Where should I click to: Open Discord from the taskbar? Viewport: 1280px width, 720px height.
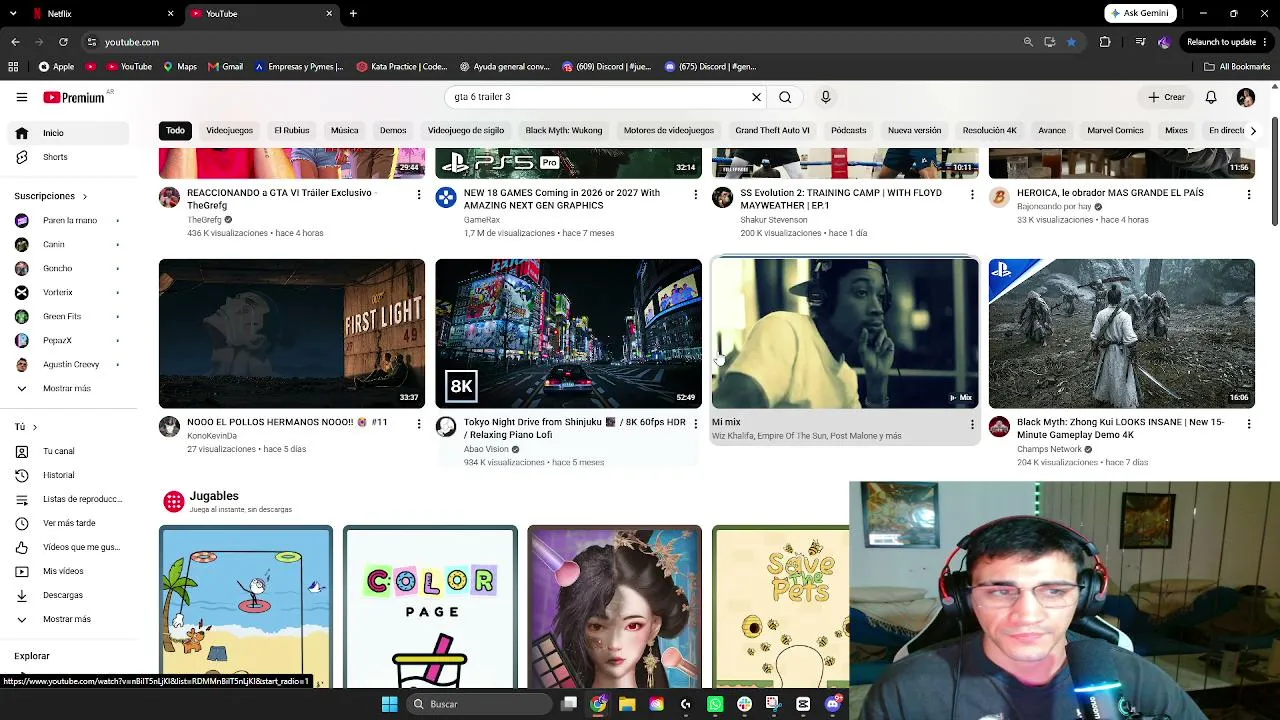coord(833,704)
